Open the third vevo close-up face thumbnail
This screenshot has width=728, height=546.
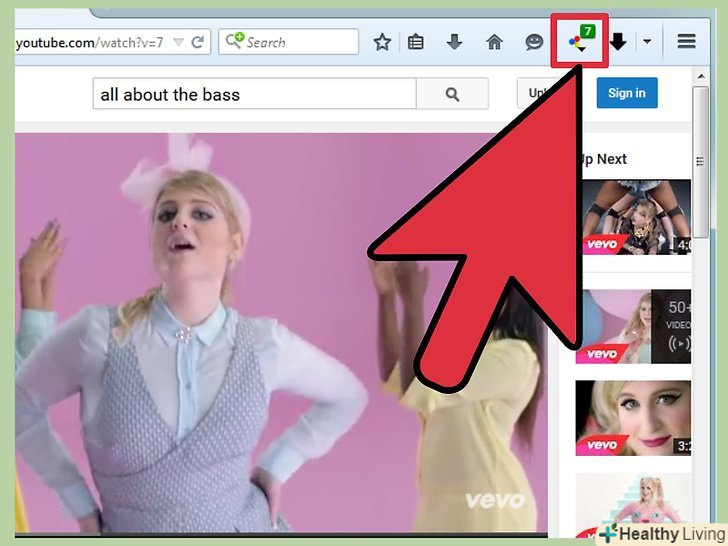point(633,418)
